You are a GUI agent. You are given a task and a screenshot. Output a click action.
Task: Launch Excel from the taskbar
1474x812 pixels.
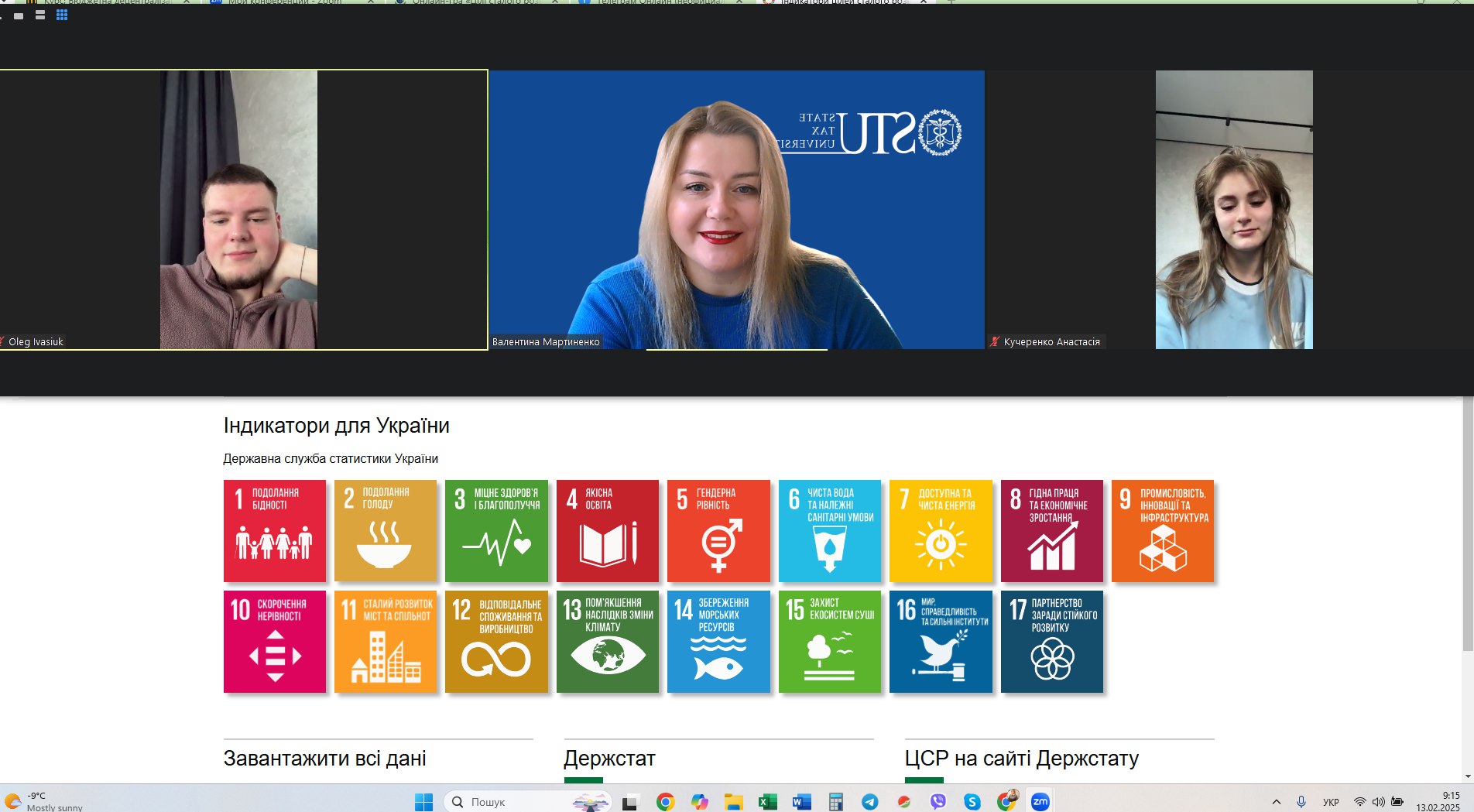pos(767,802)
